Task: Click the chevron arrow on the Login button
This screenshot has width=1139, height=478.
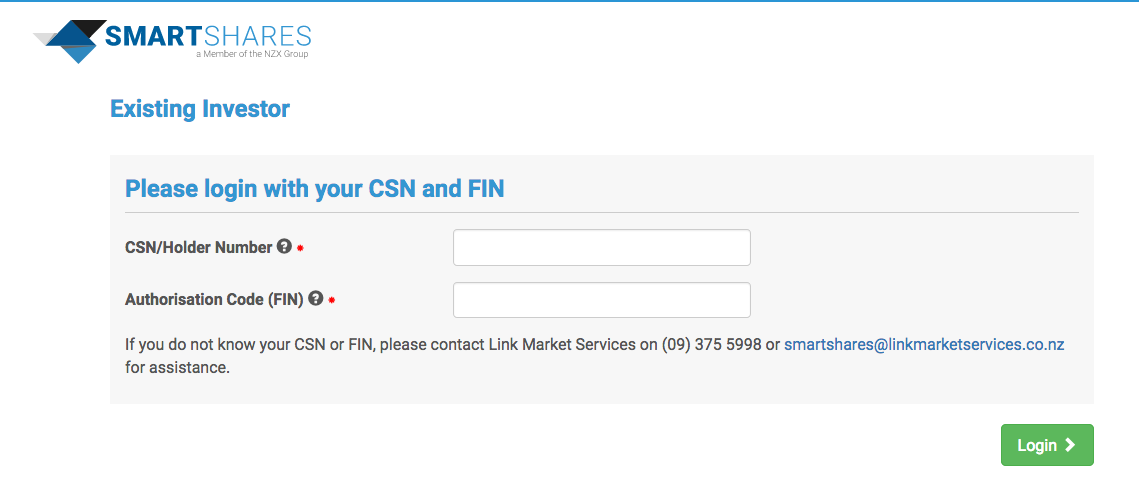Action: tap(1070, 445)
